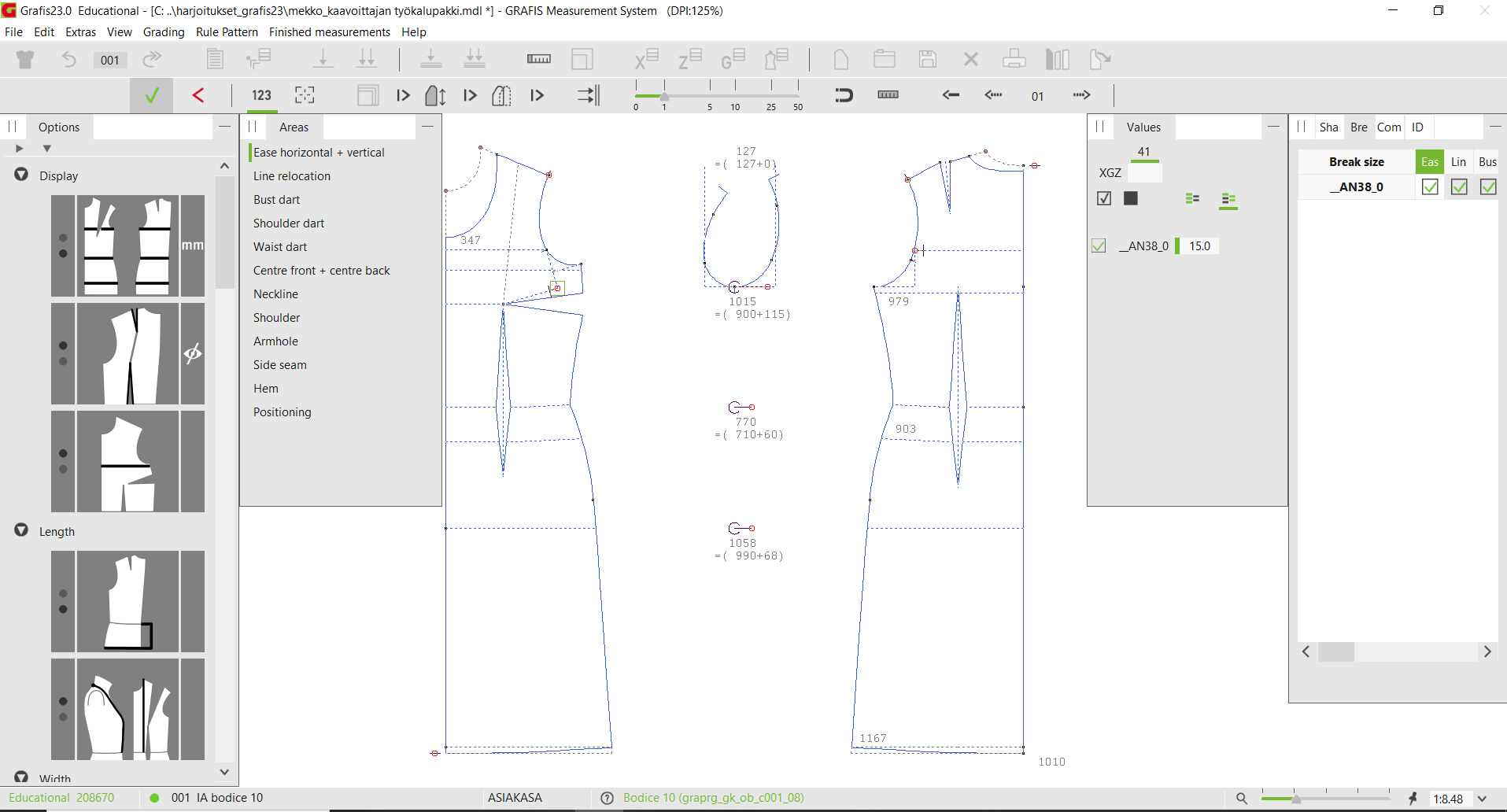Viewport: 1507px width, 812px height.
Task: Toggle the Bus checkbox for _AN38_0
Action: 1487,187
